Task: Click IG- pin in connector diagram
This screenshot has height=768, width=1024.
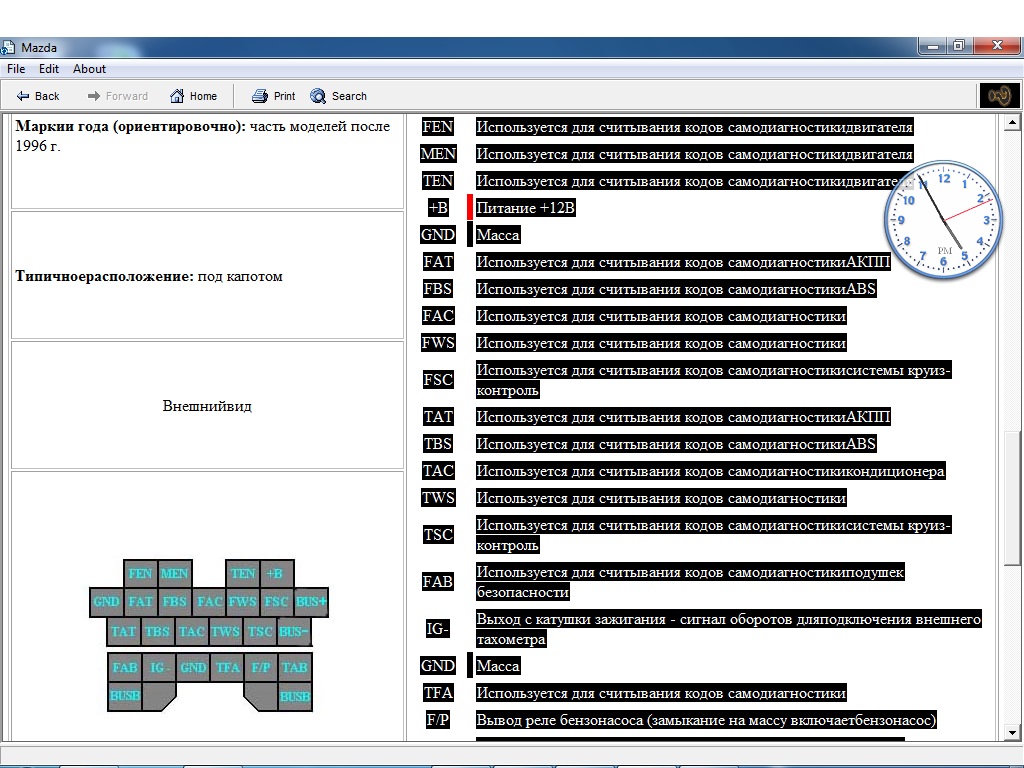Action: point(159,667)
